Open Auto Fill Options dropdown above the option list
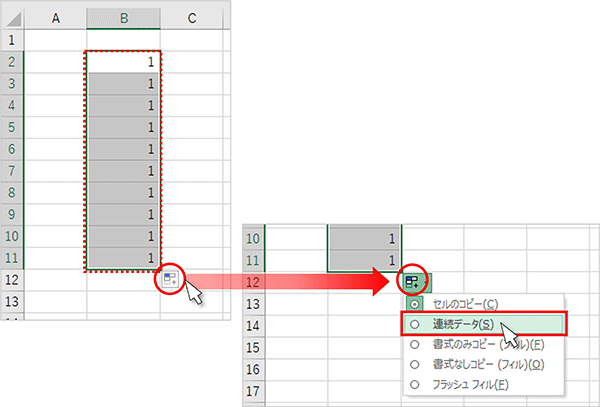Image resolution: width=600 pixels, height=407 pixels. pos(412,281)
